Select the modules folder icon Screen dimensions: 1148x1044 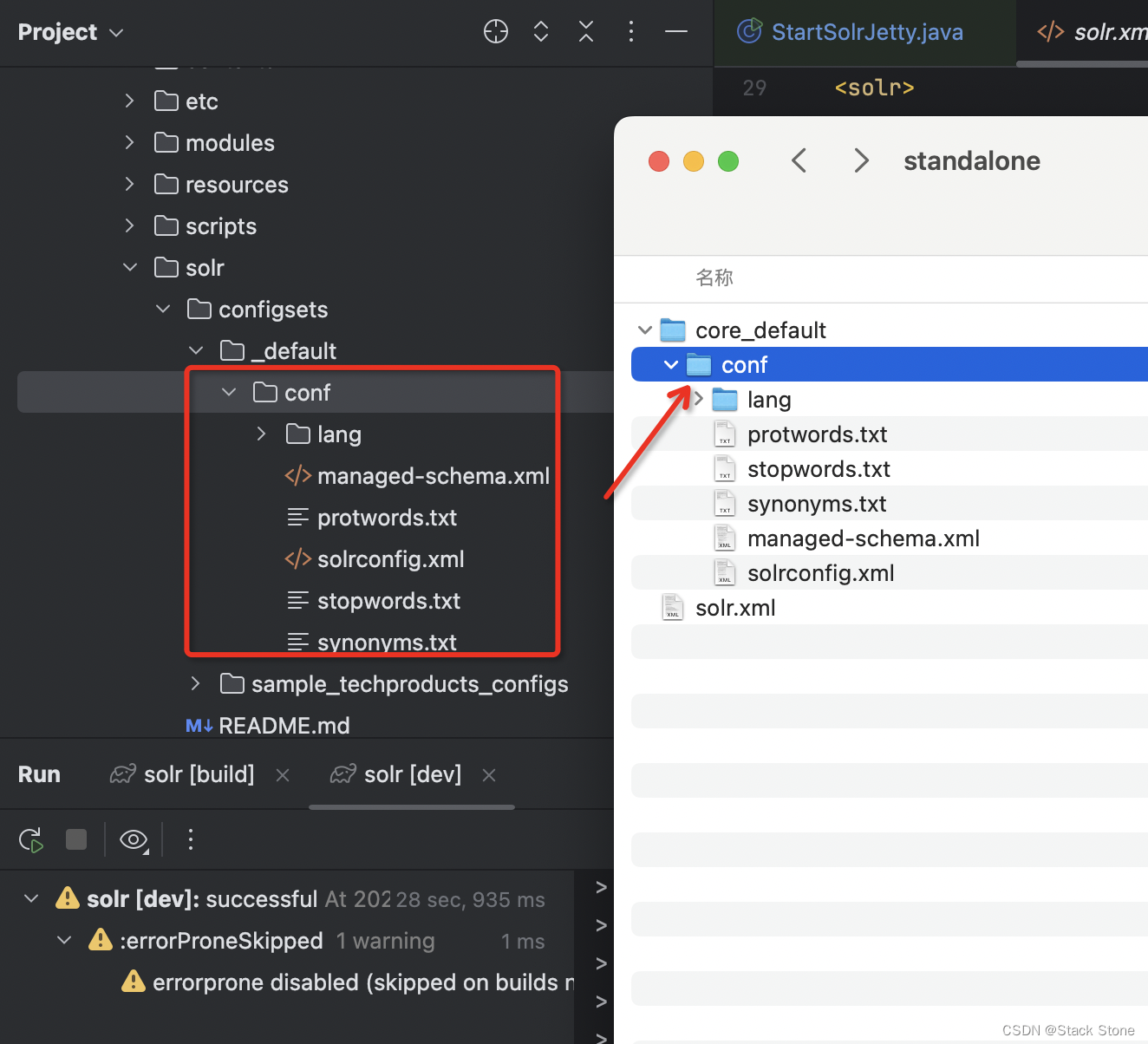pos(166,142)
